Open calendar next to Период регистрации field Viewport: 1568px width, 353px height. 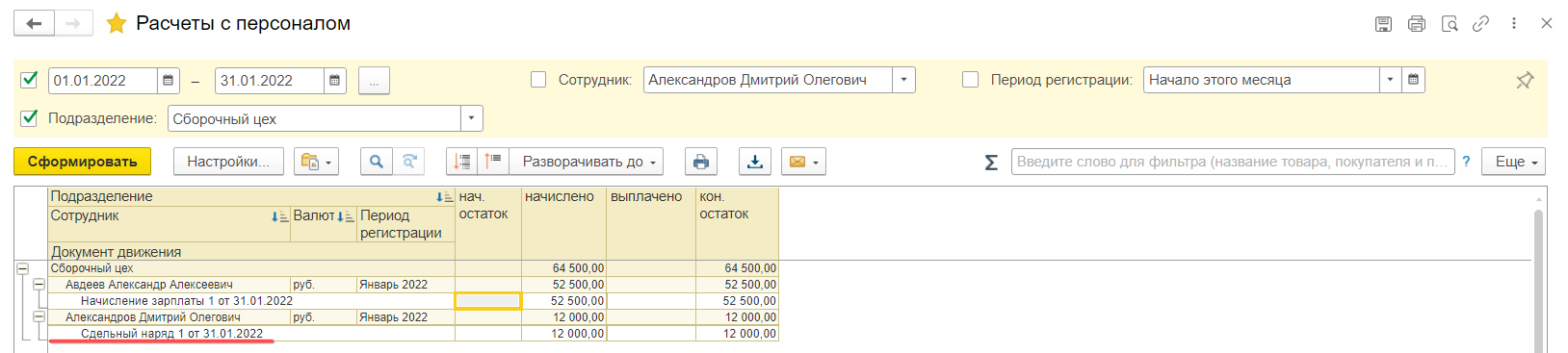(1413, 80)
